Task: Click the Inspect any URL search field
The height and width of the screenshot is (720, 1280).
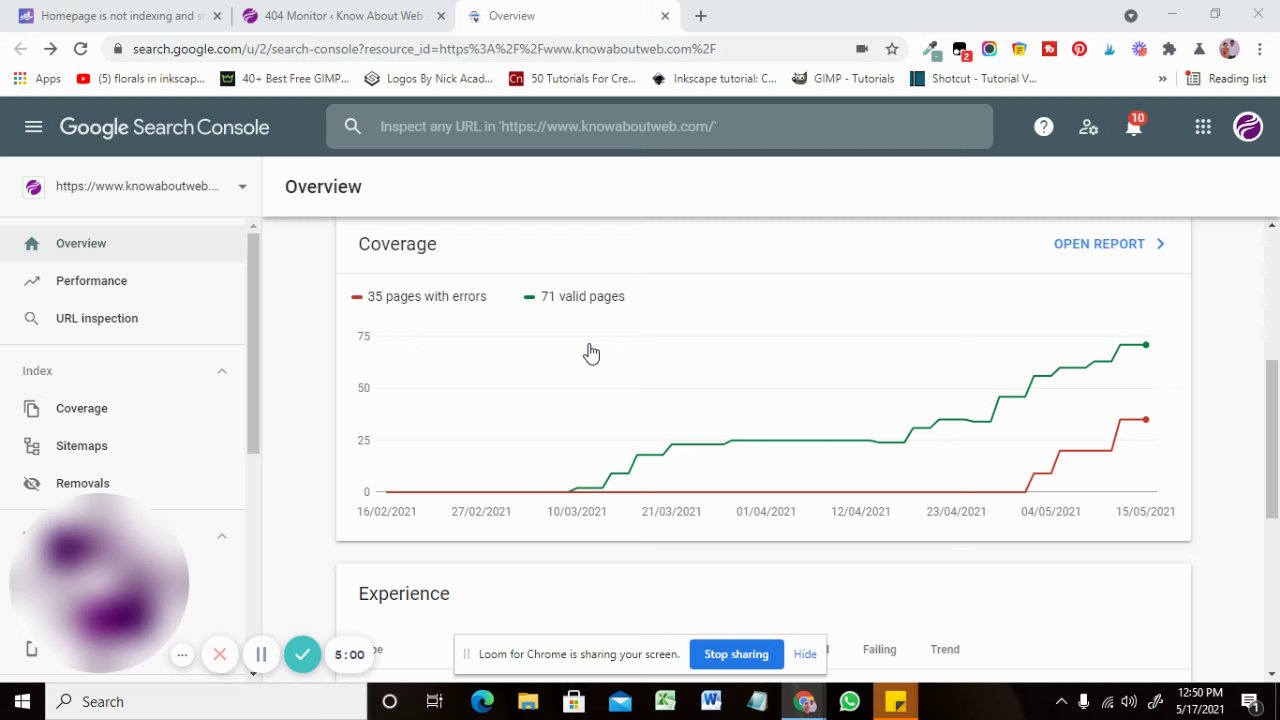Action: (659, 126)
